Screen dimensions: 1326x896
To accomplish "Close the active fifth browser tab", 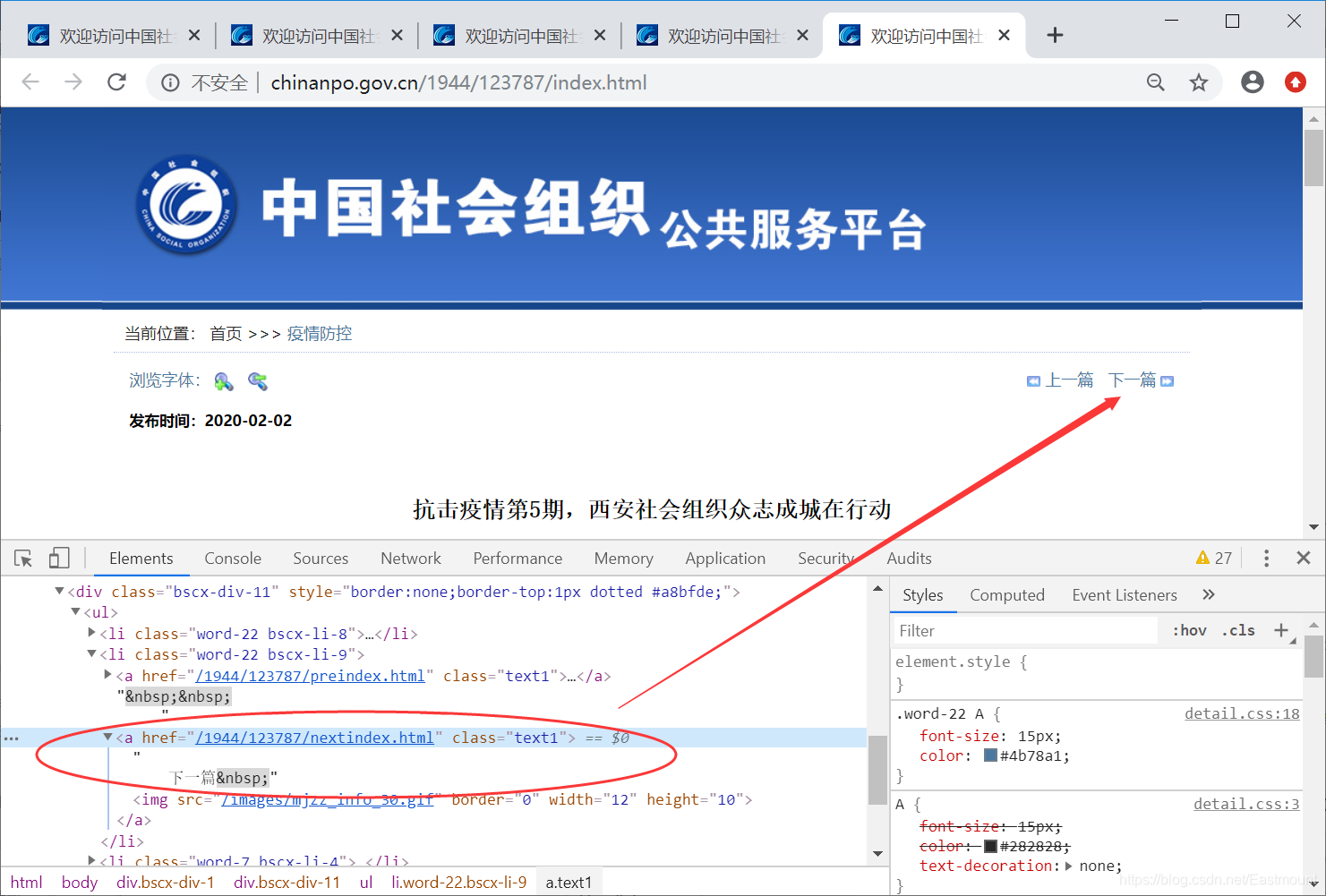I will (1004, 35).
